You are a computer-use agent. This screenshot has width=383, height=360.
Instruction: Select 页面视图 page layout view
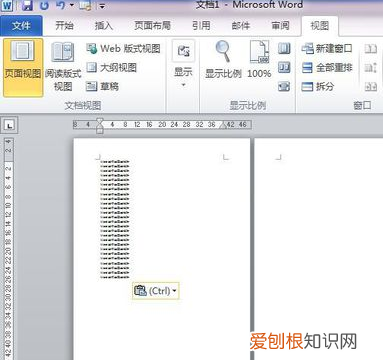click(x=23, y=67)
